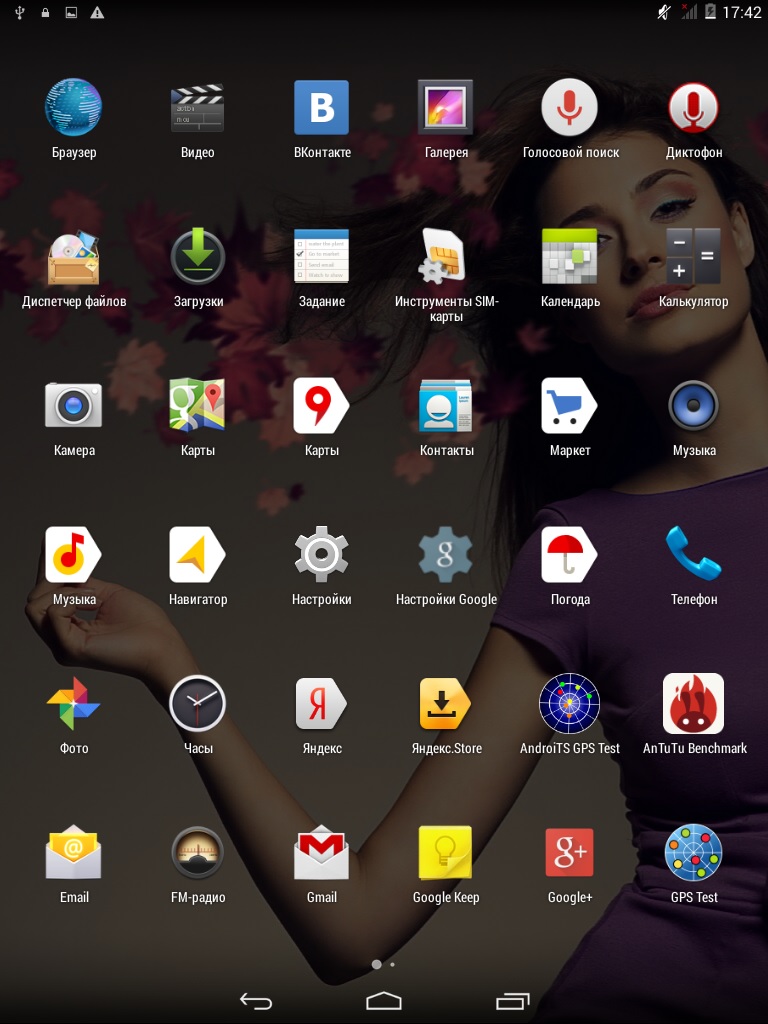
Task: Tap the muted sound status icon
Action: click(x=664, y=12)
